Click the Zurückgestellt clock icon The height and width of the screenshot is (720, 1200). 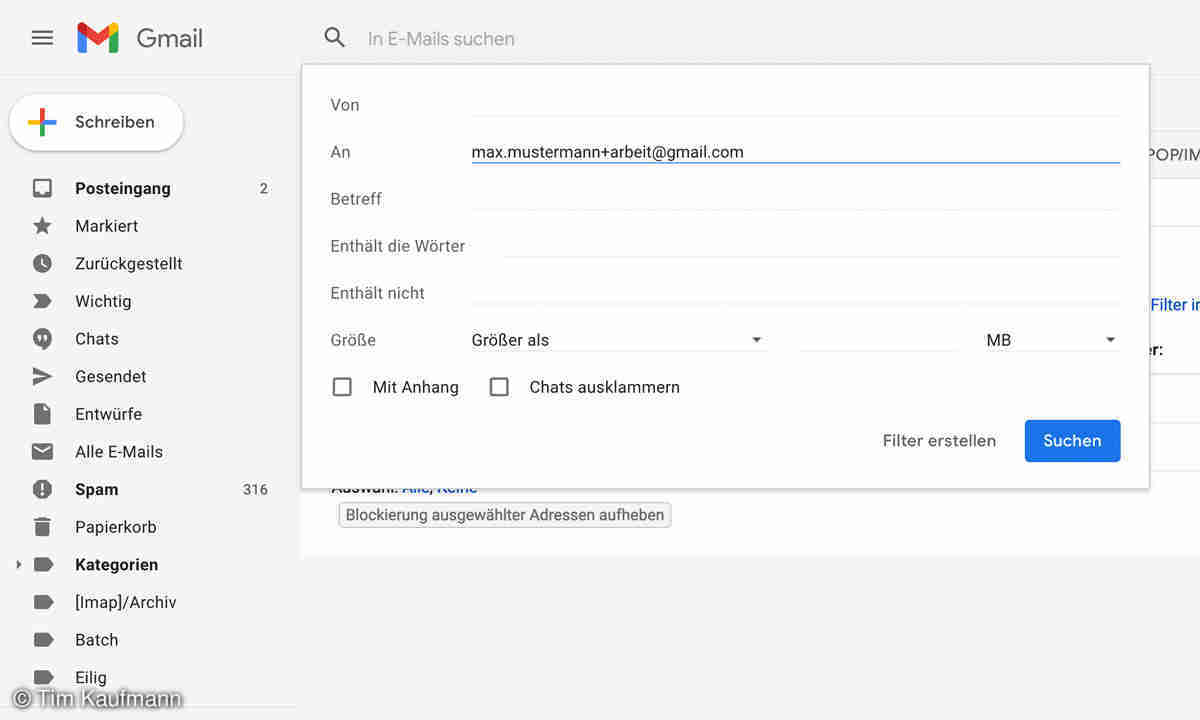pos(42,264)
